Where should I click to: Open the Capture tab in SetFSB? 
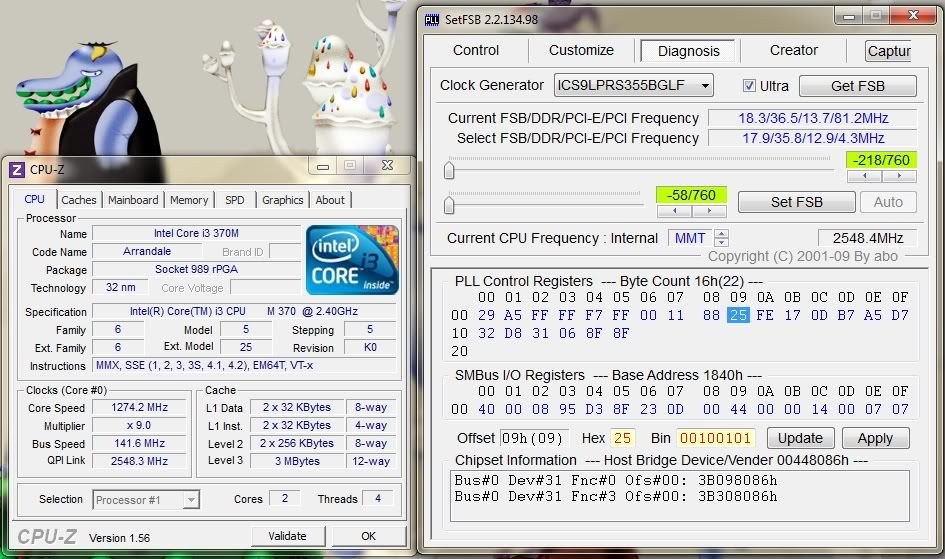889,51
